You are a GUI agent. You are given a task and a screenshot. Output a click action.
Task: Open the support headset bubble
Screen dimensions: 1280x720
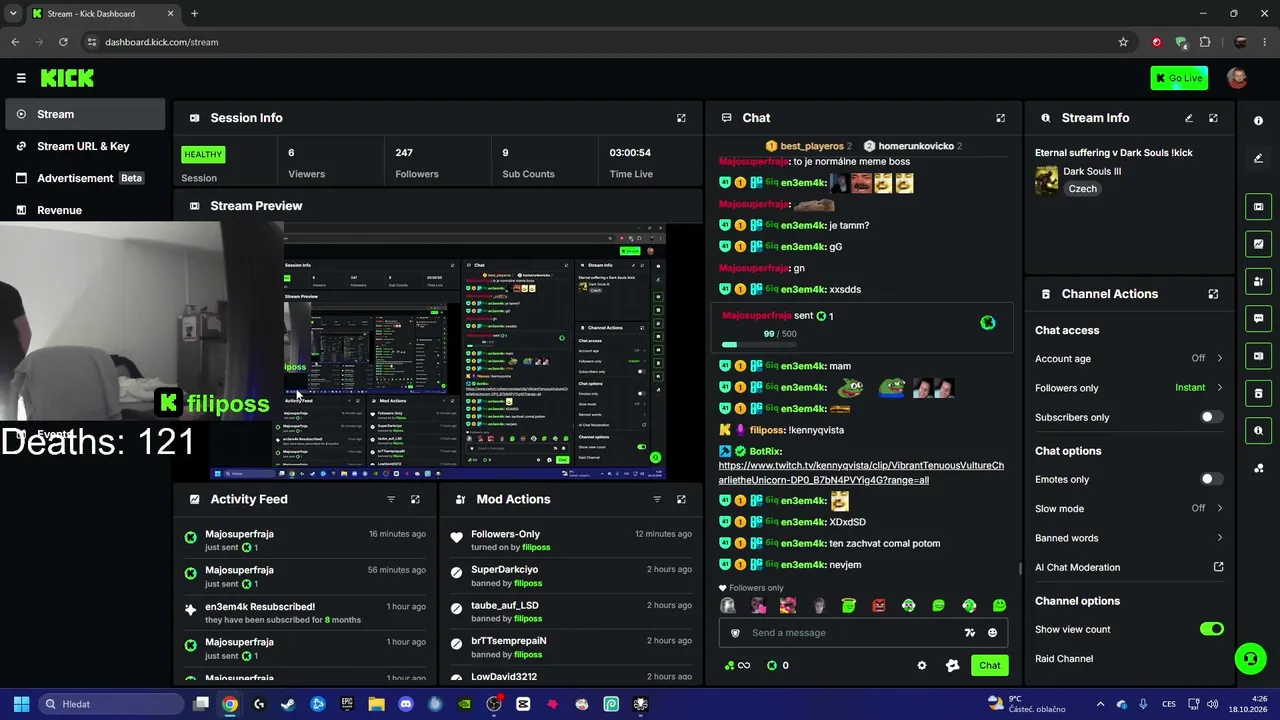pyautogui.click(x=1249, y=658)
